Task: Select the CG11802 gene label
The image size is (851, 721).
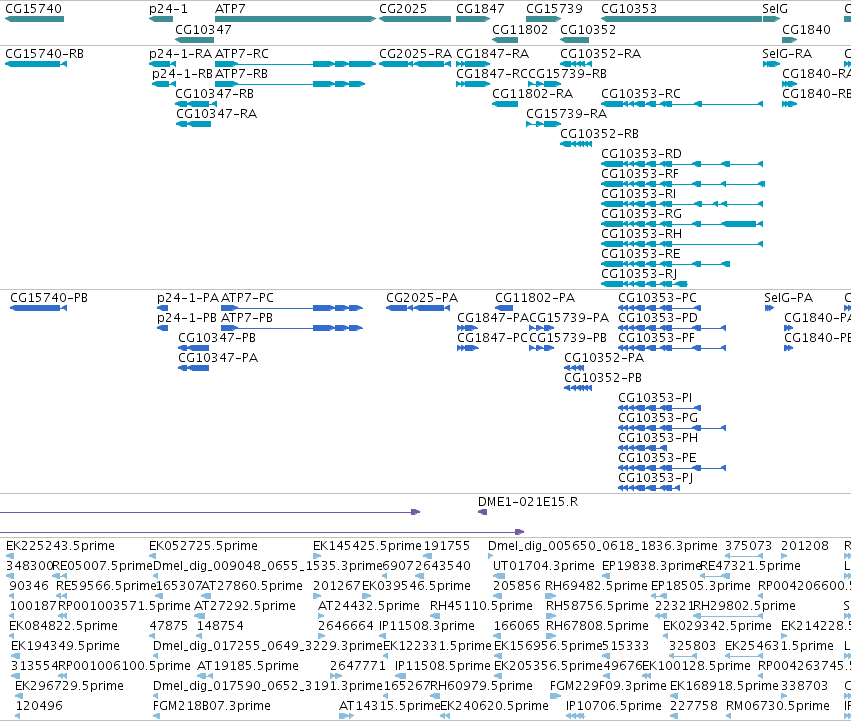Action: (520, 29)
